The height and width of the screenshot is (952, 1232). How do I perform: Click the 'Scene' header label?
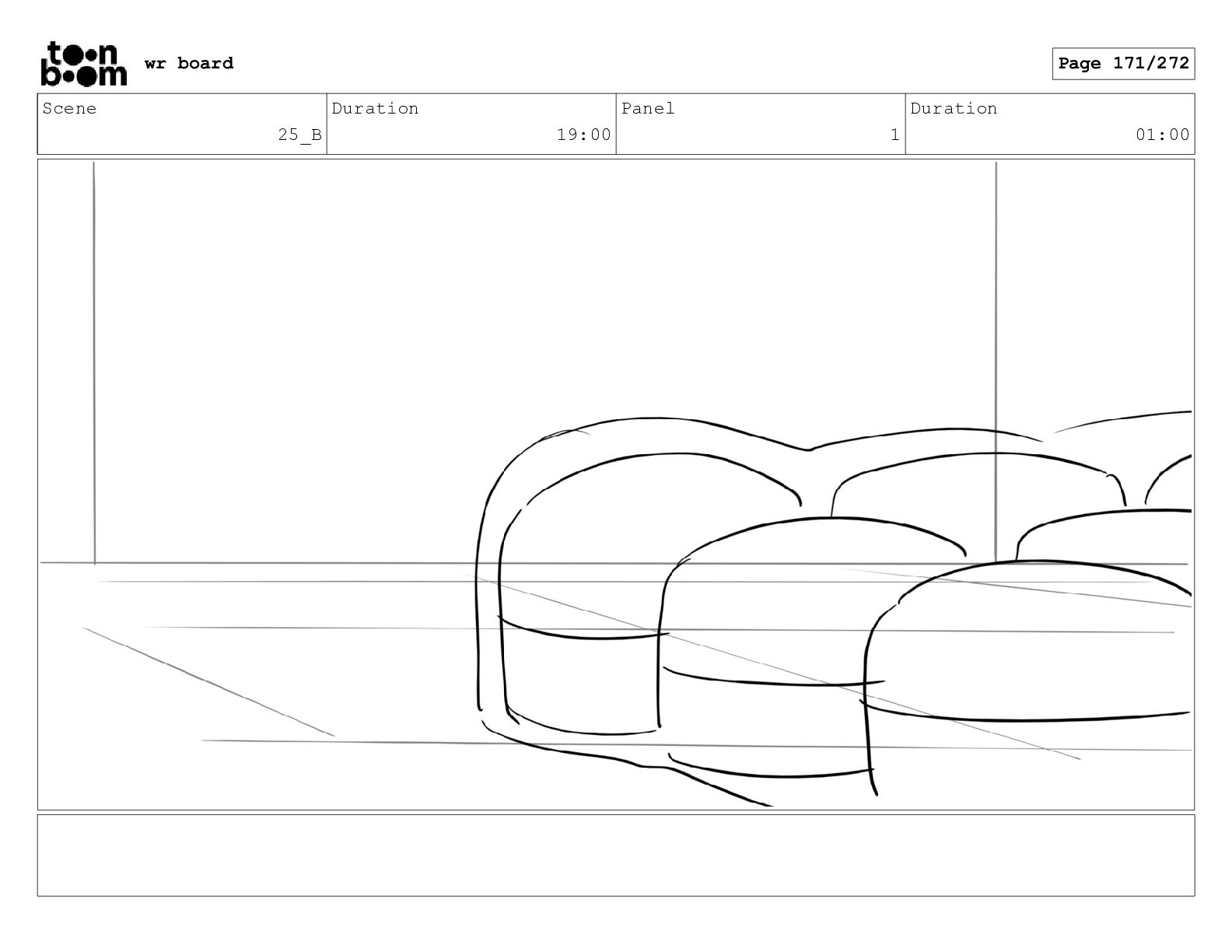[70, 109]
